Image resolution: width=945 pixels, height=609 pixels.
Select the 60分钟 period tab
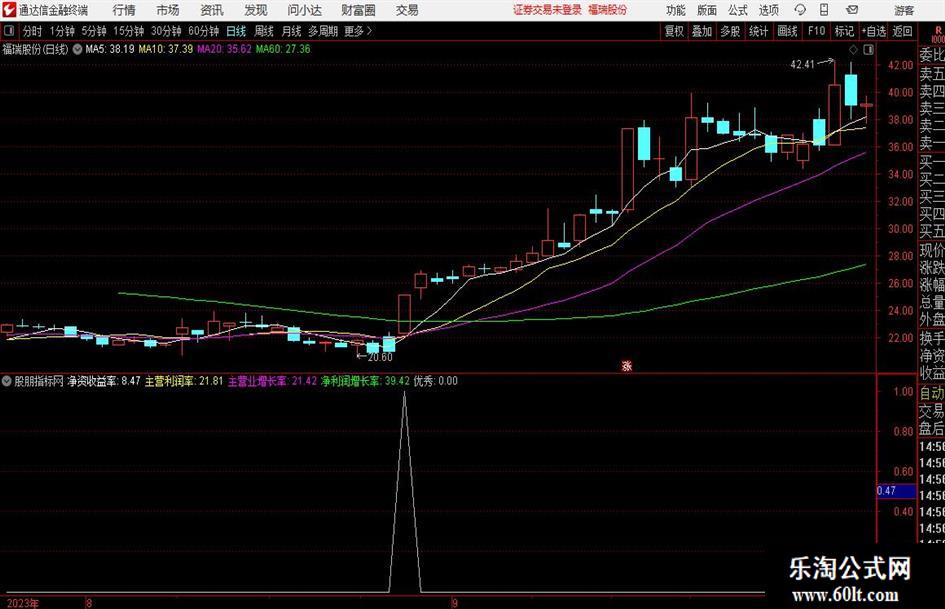coord(204,31)
